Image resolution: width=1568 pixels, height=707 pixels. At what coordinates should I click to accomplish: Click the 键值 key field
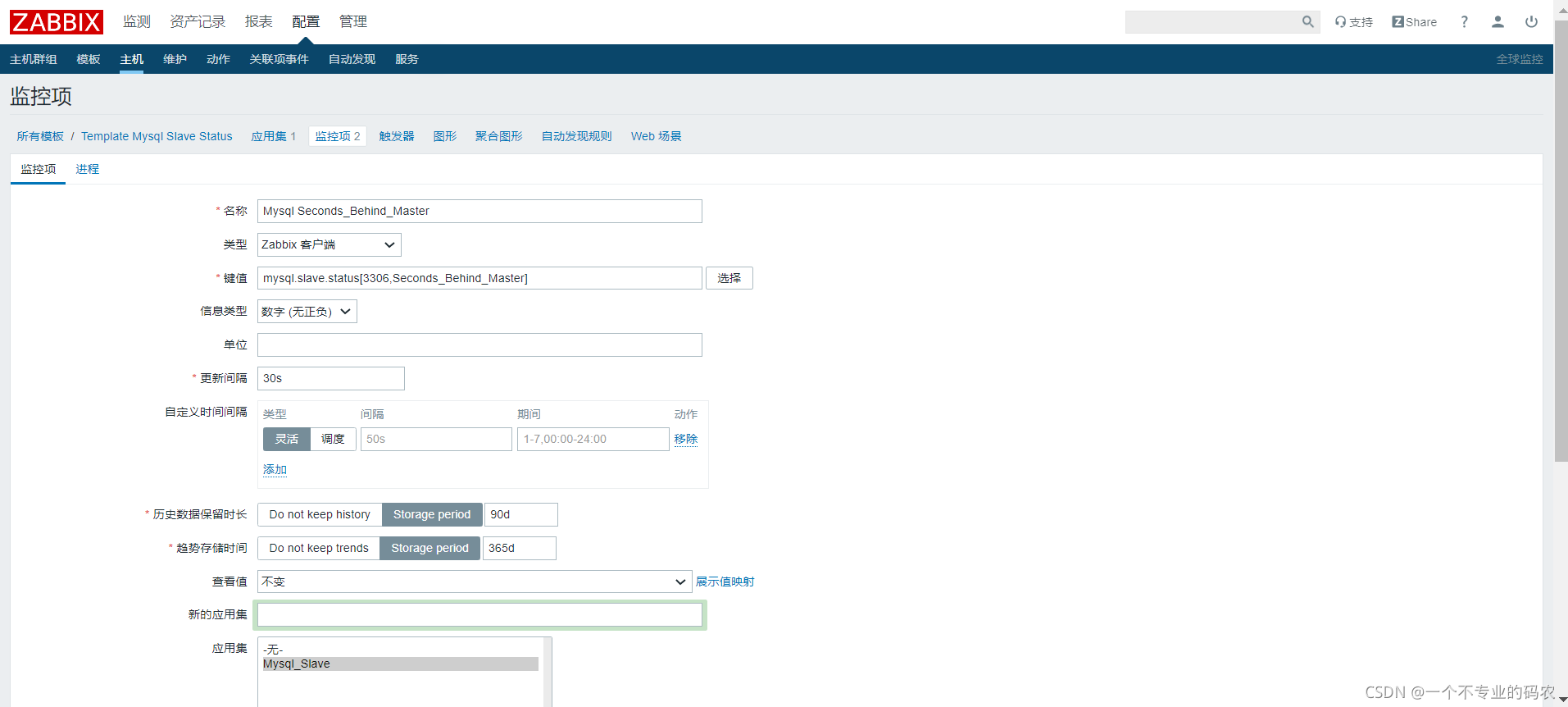479,278
